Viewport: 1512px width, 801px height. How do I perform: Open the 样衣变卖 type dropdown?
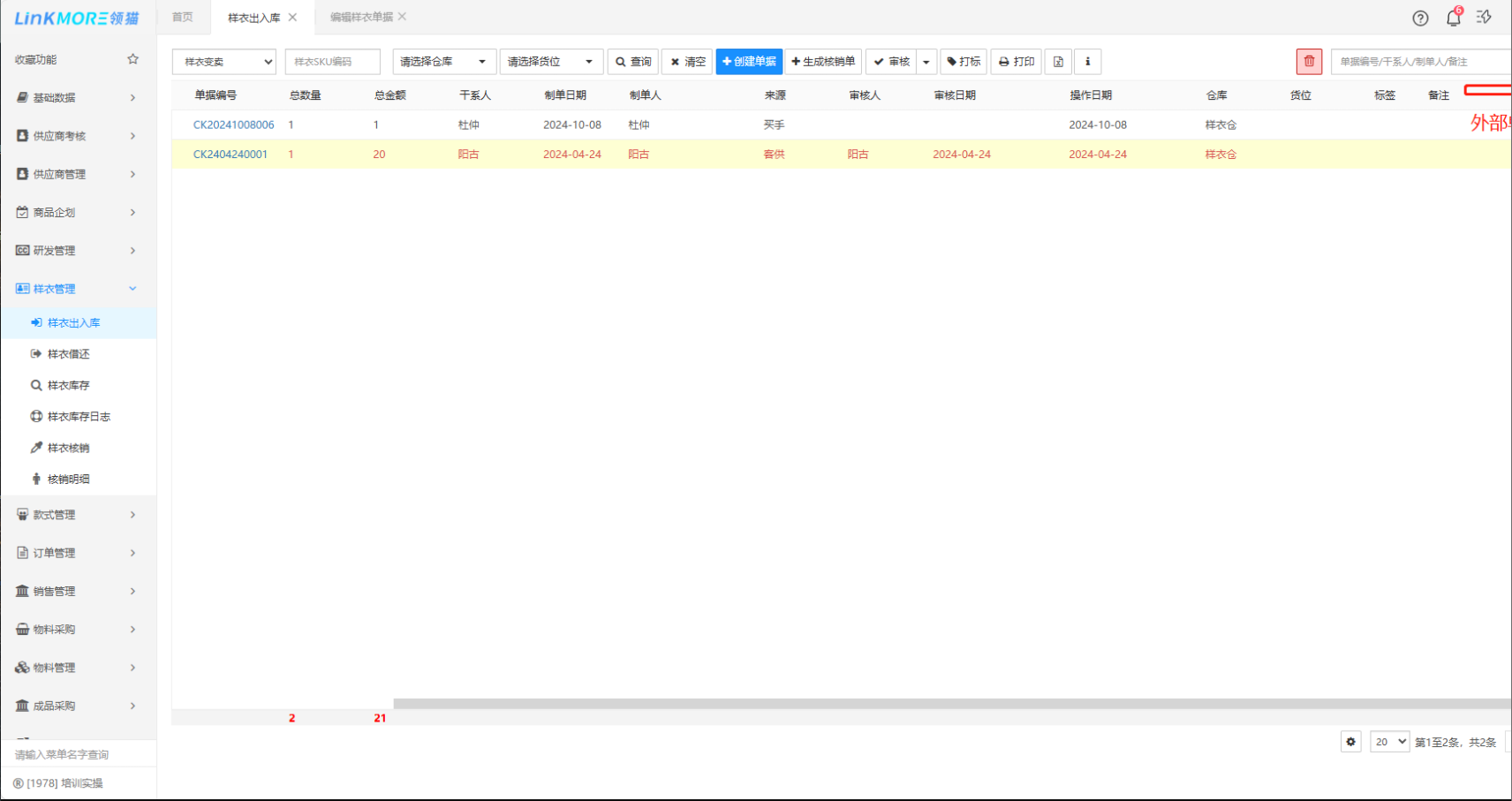pyautogui.click(x=224, y=62)
